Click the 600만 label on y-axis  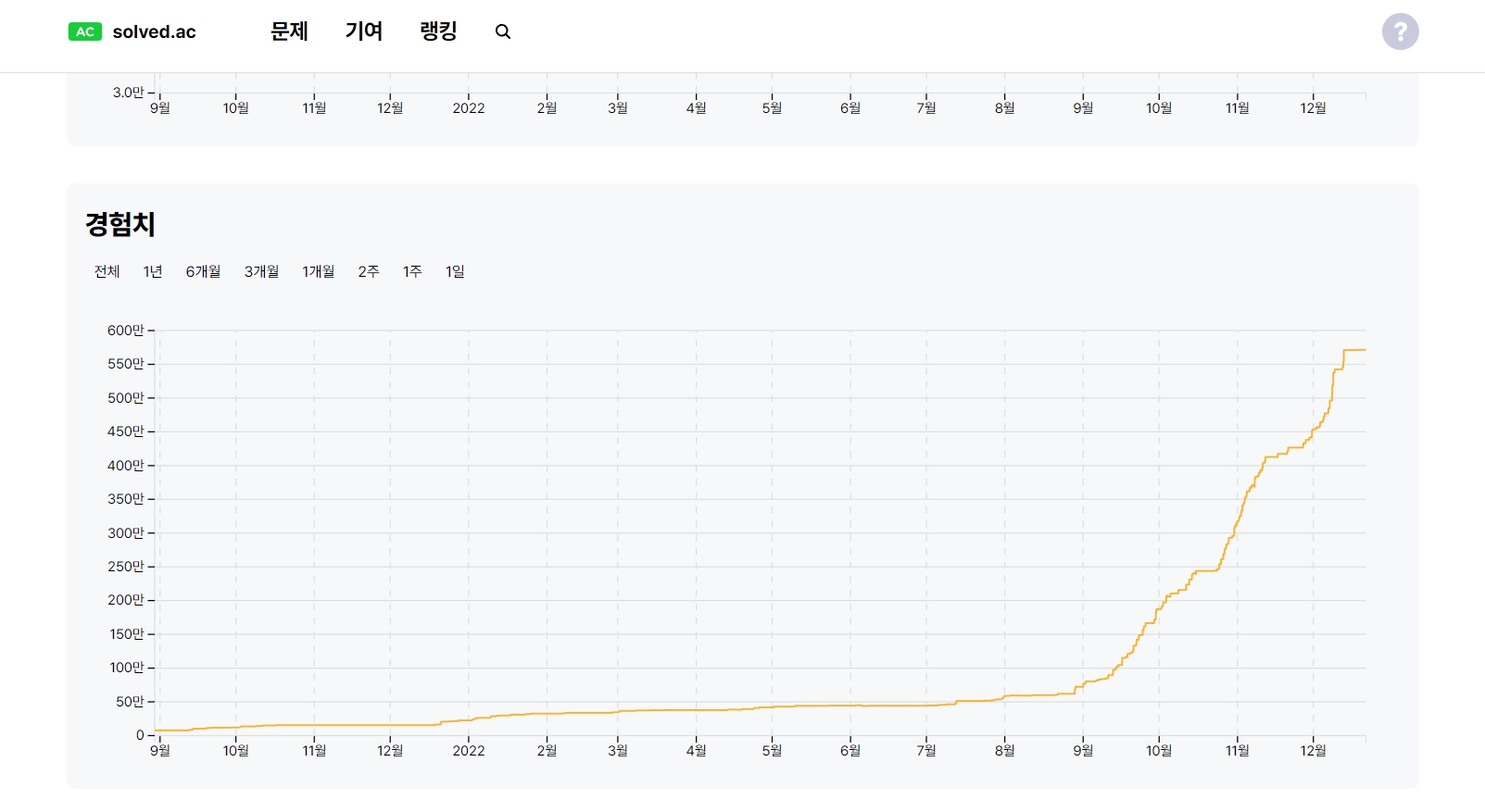tap(125, 331)
